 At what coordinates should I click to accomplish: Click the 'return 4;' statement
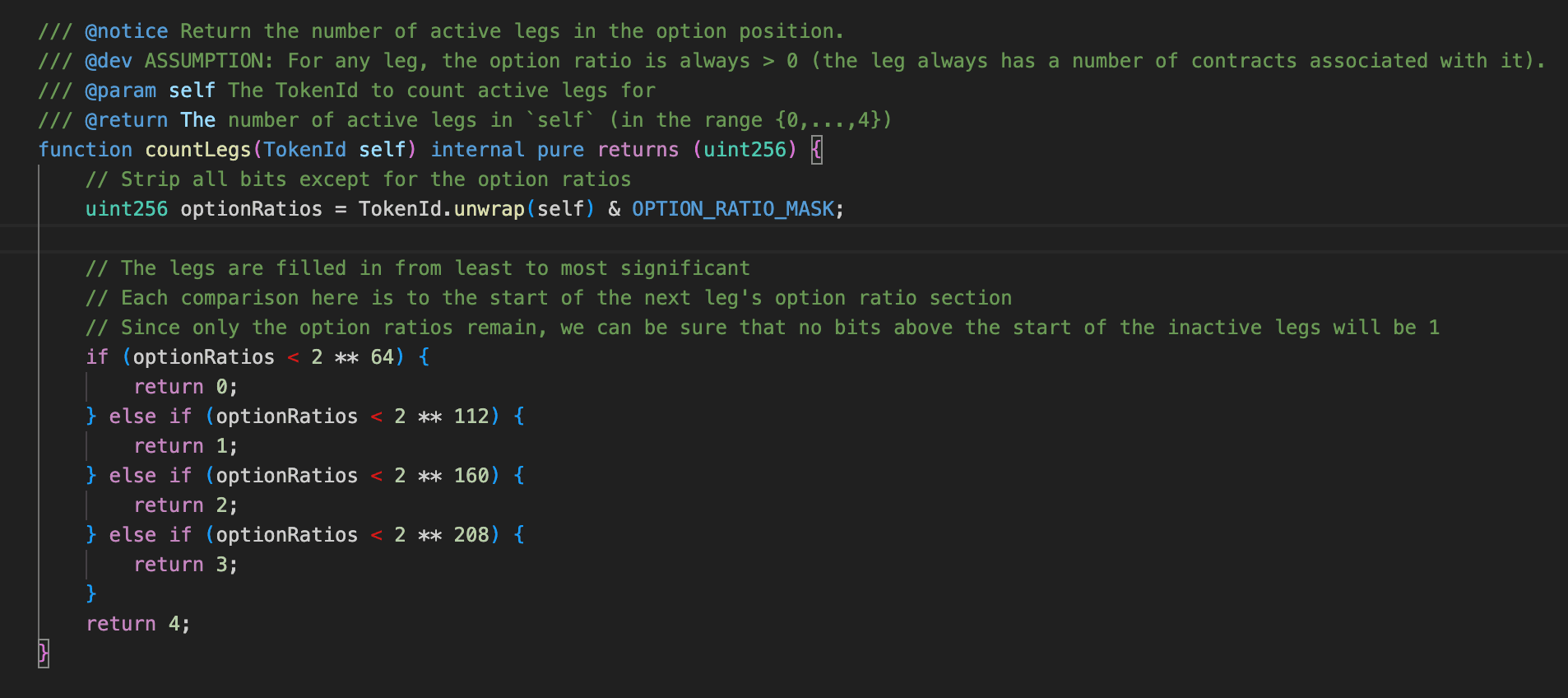[138, 624]
